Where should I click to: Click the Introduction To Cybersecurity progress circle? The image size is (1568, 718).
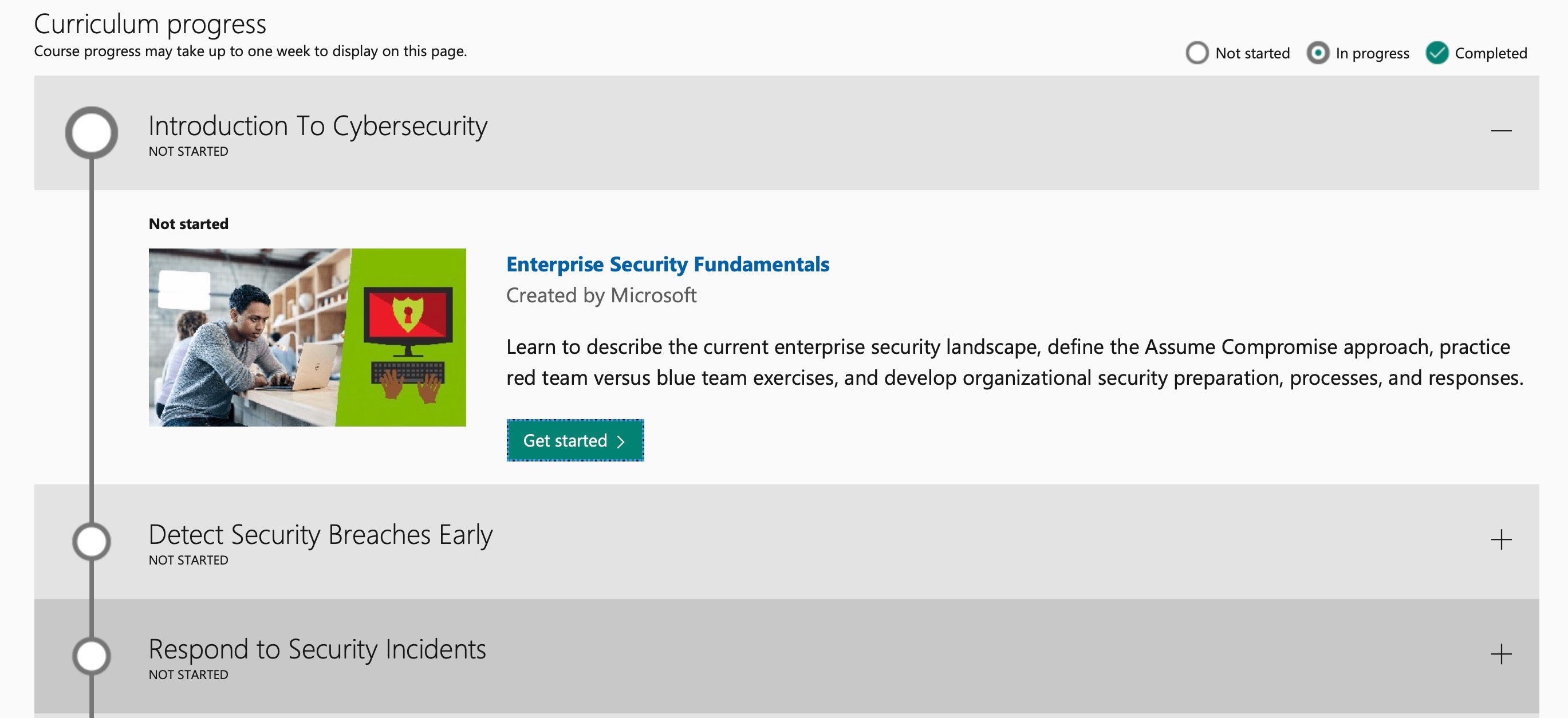pos(91,132)
